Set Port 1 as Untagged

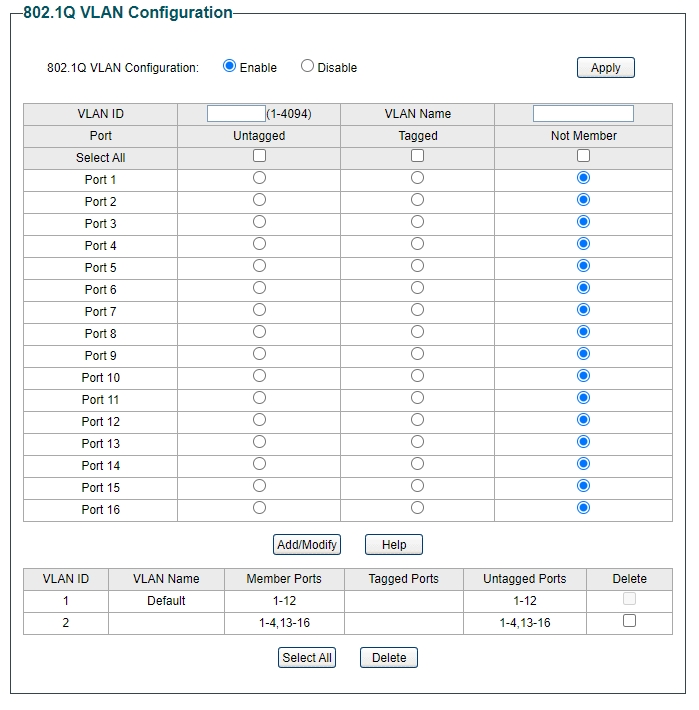259,178
